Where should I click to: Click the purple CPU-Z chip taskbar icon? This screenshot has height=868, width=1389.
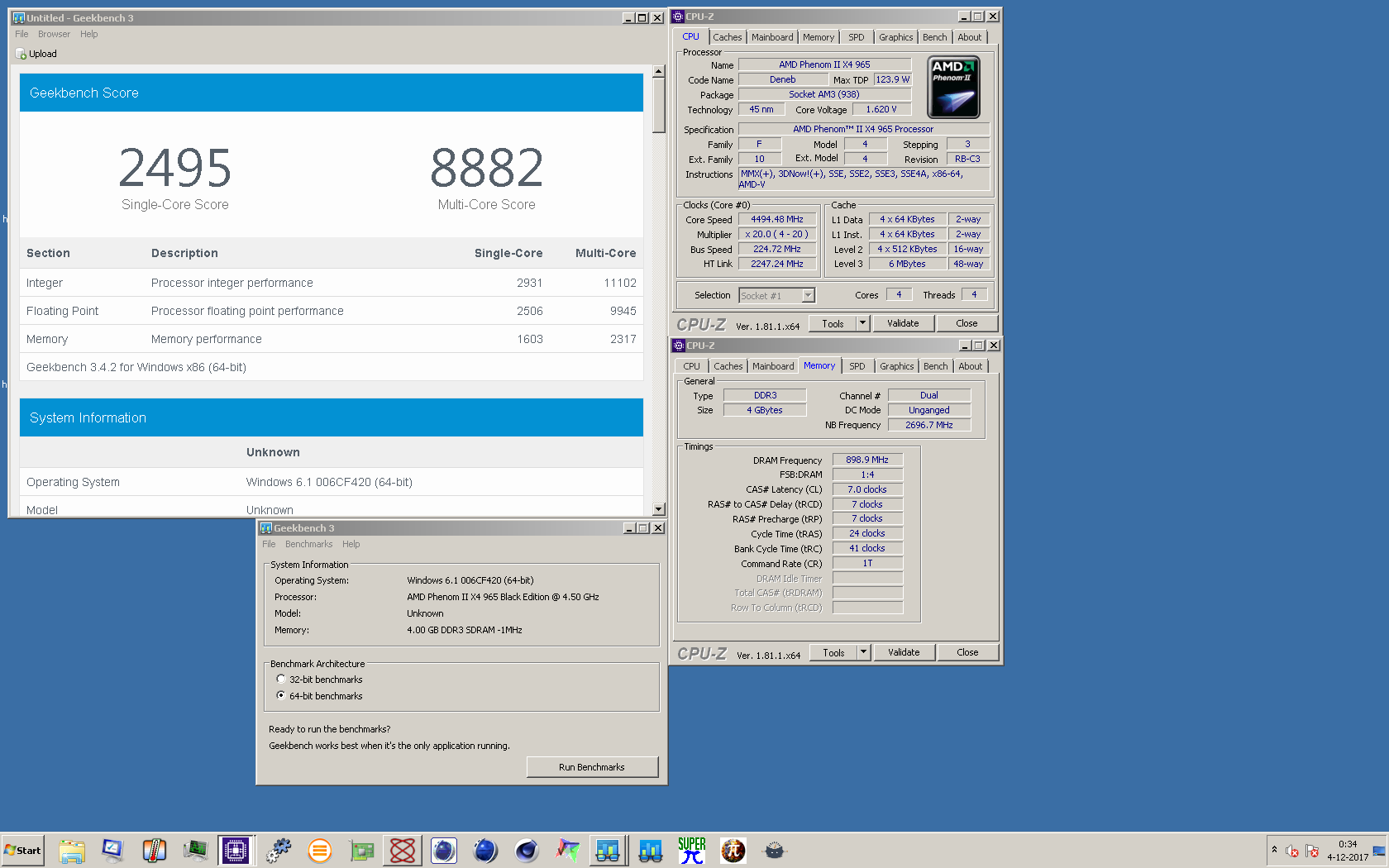[236, 850]
